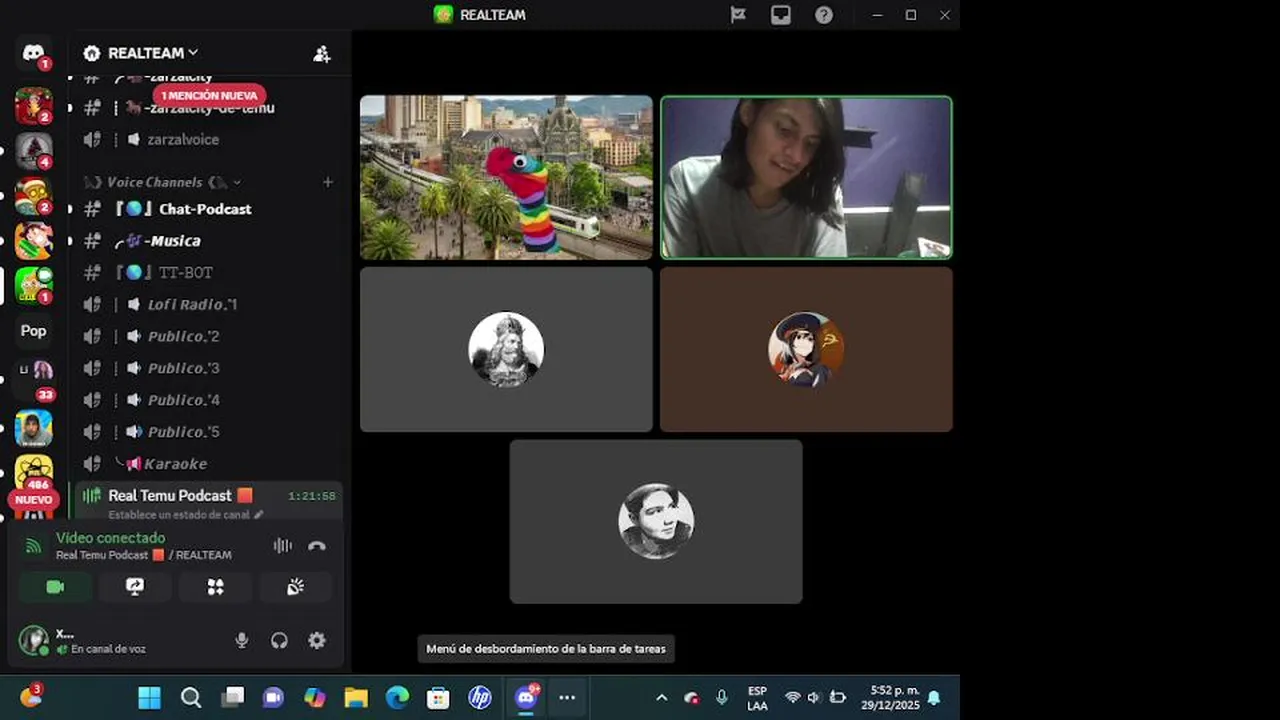This screenshot has height=720, width=1280.
Task: Join the Lofi Radio voice channel
Action: click(x=207, y=304)
